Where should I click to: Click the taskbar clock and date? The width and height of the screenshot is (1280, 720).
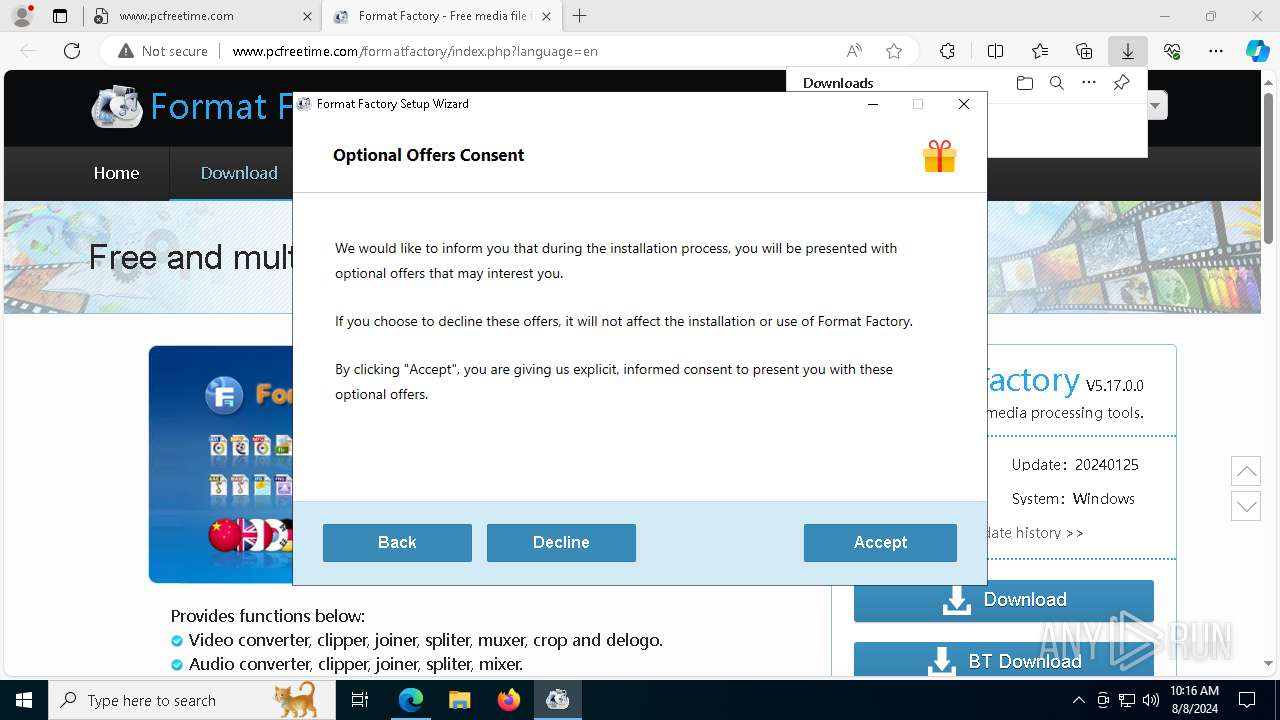[x=1194, y=700]
